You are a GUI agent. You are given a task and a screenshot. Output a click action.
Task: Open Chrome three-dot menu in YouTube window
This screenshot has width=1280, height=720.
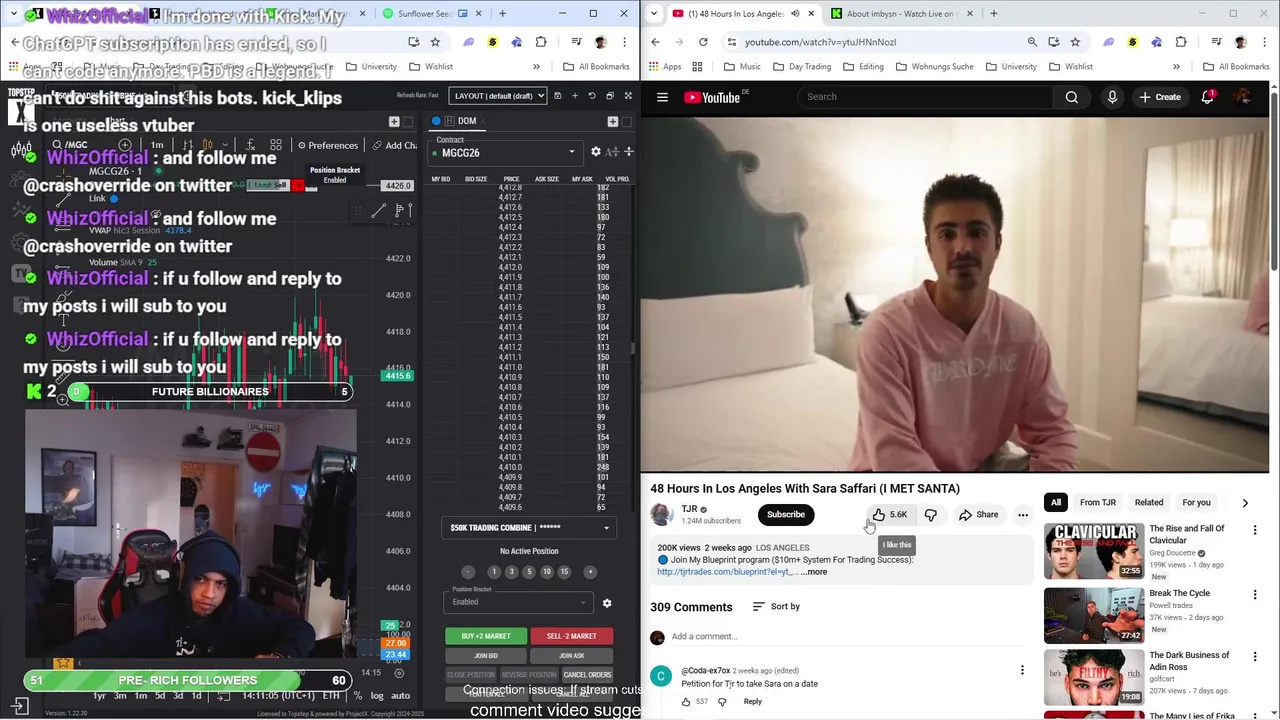point(1265,42)
